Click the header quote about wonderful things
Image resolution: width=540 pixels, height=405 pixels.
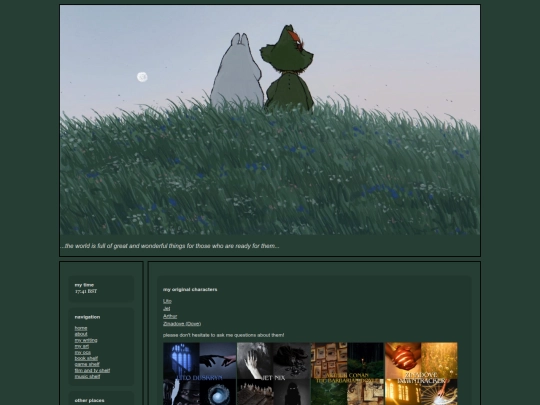(x=170, y=246)
